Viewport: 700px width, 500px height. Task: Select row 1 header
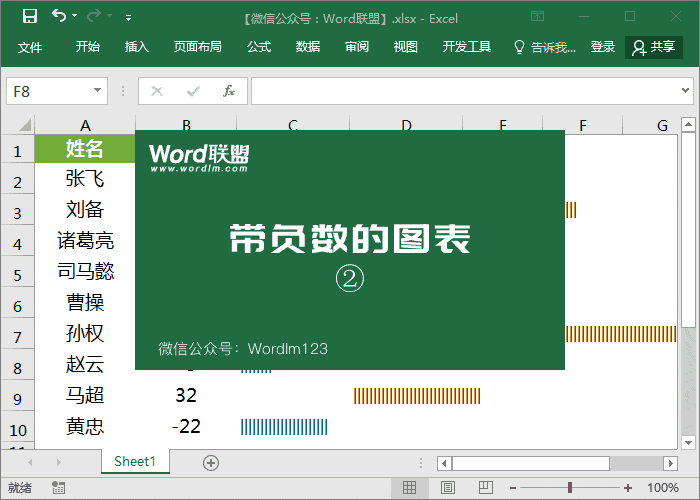(x=17, y=151)
